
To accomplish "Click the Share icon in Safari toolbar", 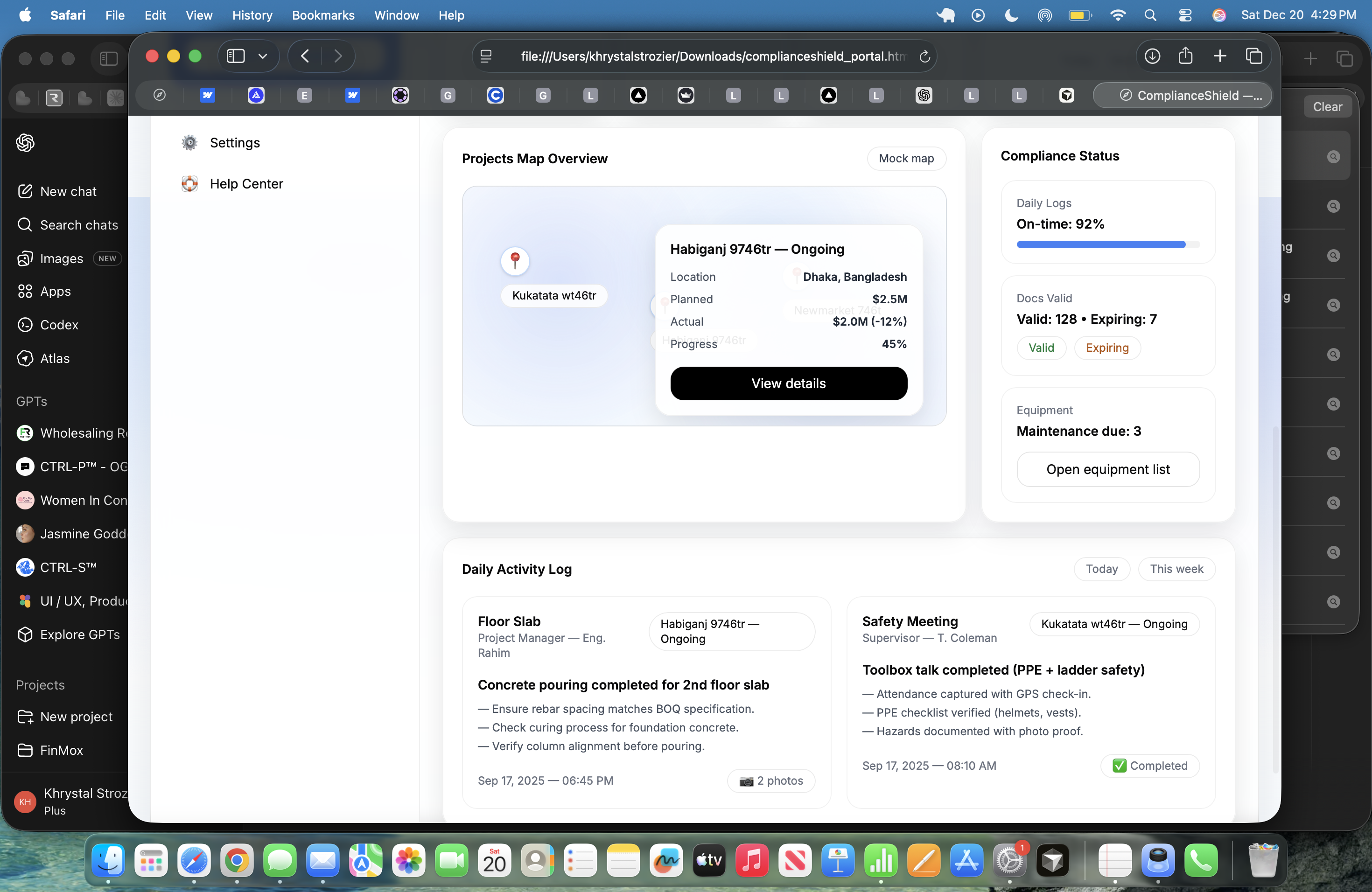I will coord(1185,56).
